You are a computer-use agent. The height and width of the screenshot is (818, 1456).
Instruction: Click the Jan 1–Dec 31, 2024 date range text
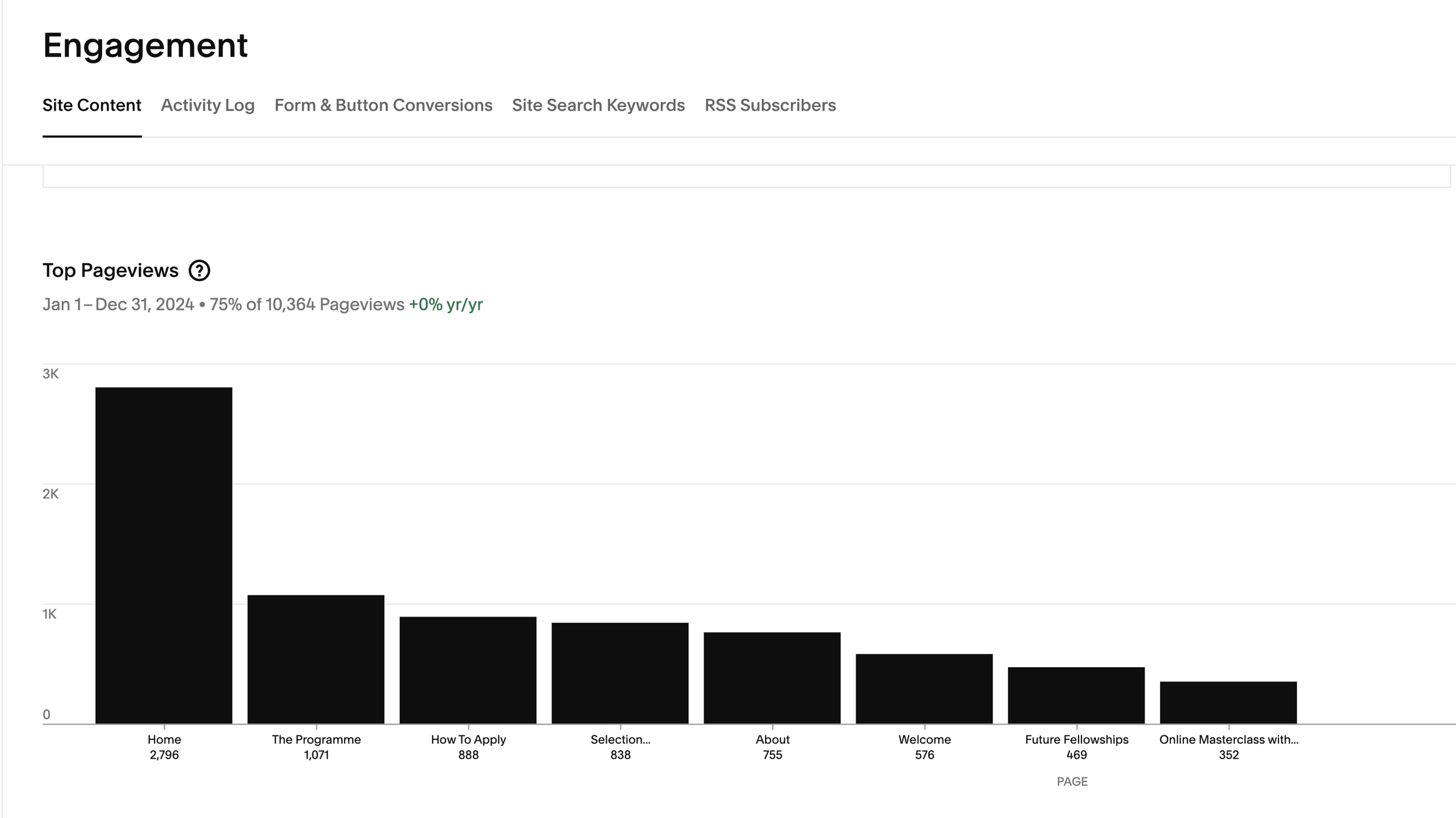(x=118, y=304)
